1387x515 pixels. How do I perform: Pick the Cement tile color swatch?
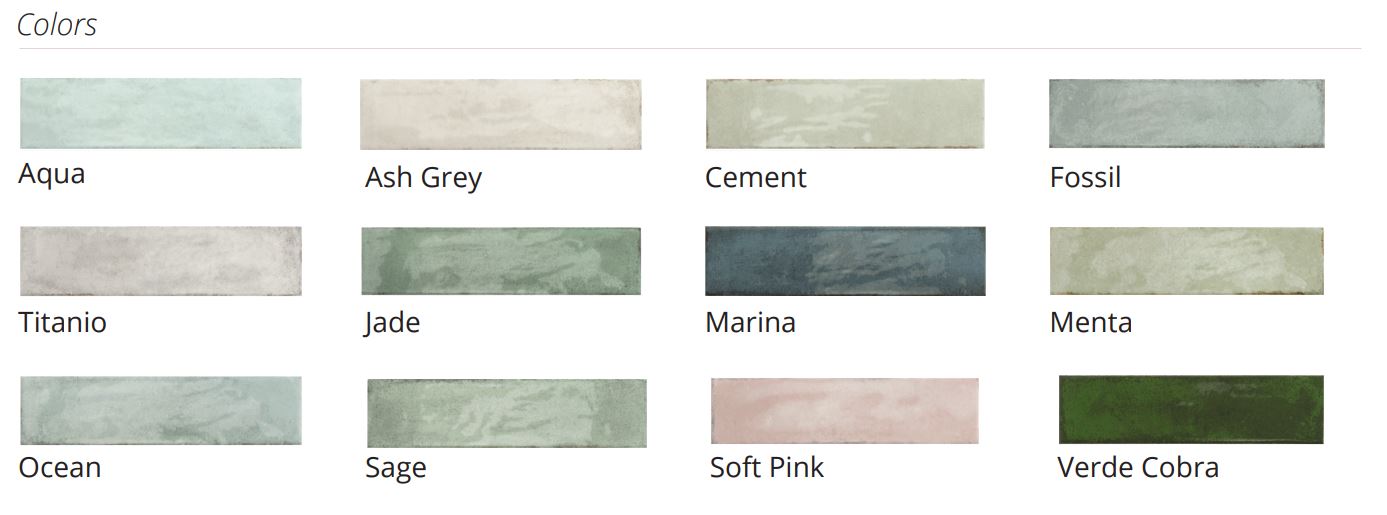click(x=845, y=114)
